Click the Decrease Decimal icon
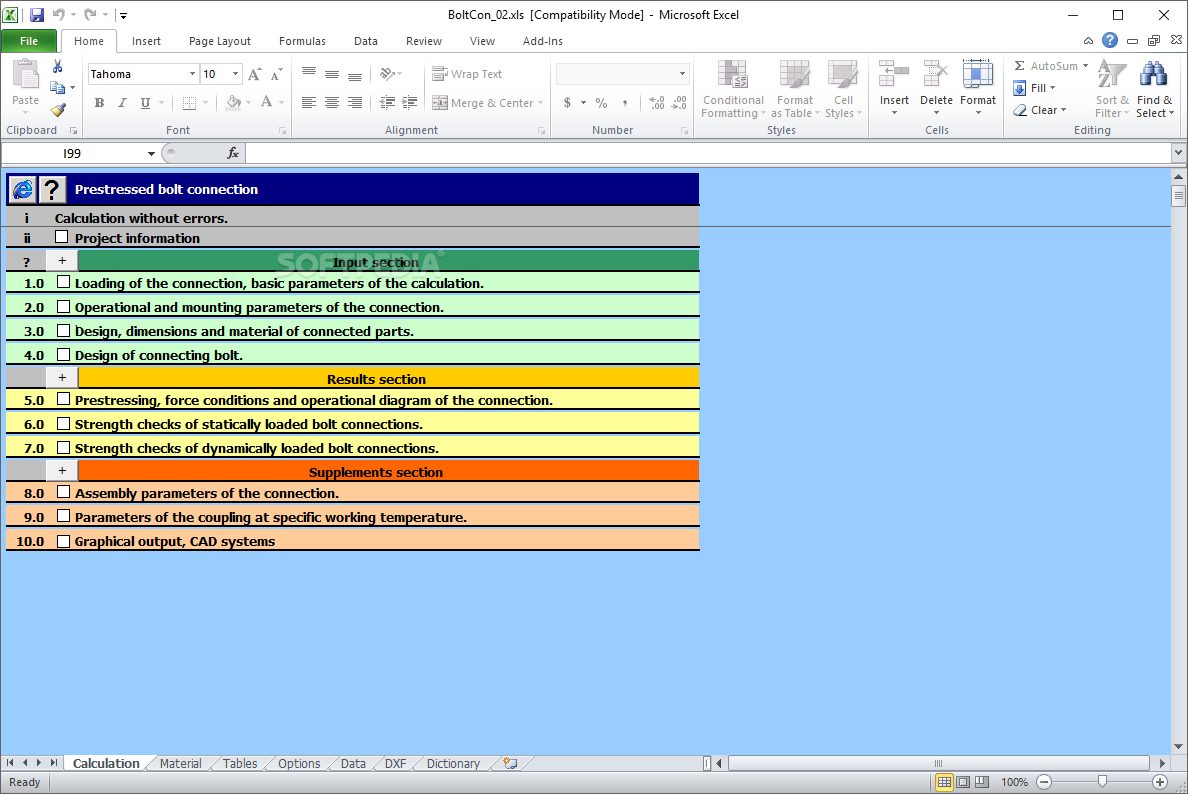The width and height of the screenshot is (1188, 794). (x=680, y=103)
